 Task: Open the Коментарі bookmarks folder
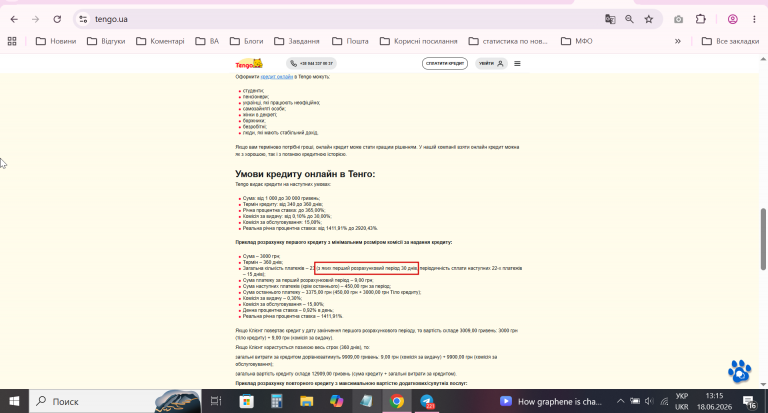(160, 41)
